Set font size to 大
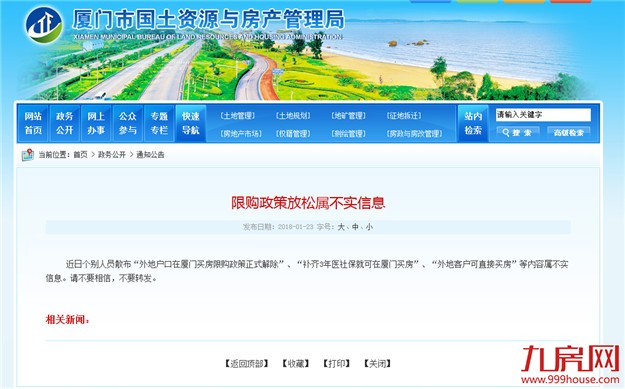This screenshot has width=625, height=389. point(341,227)
